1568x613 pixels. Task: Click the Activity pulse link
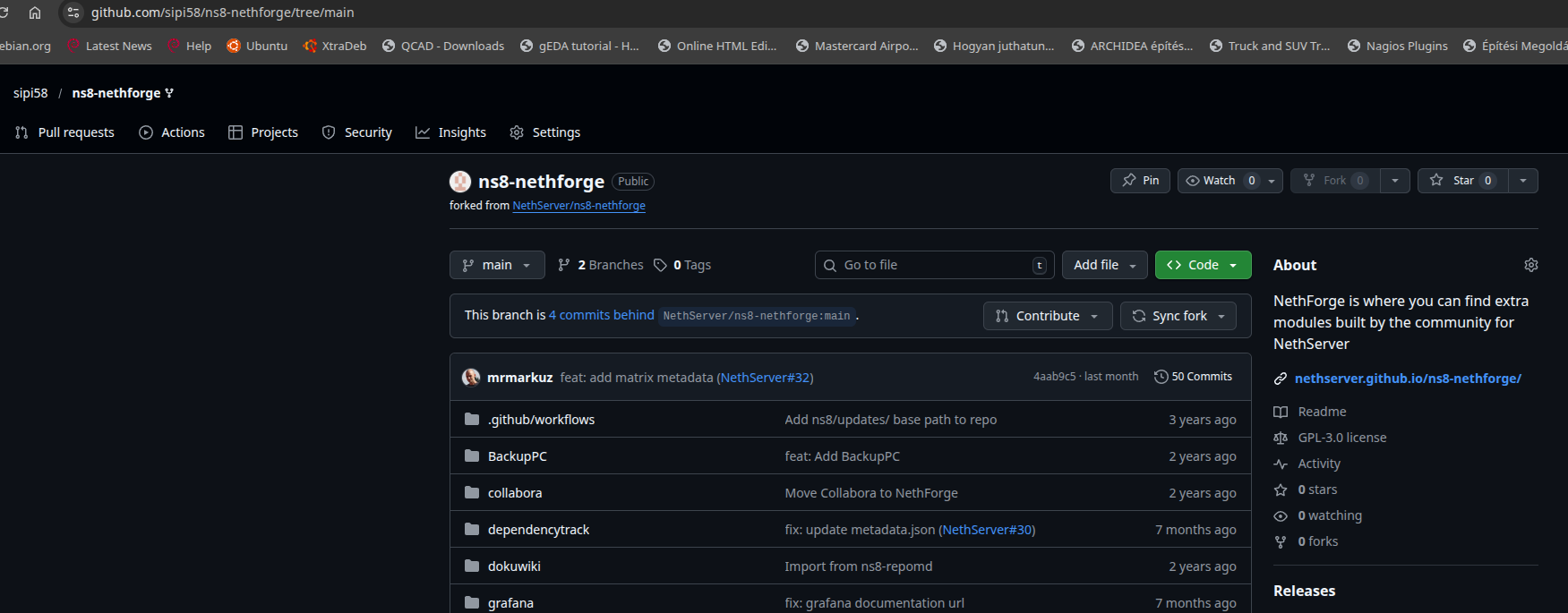click(x=1318, y=464)
